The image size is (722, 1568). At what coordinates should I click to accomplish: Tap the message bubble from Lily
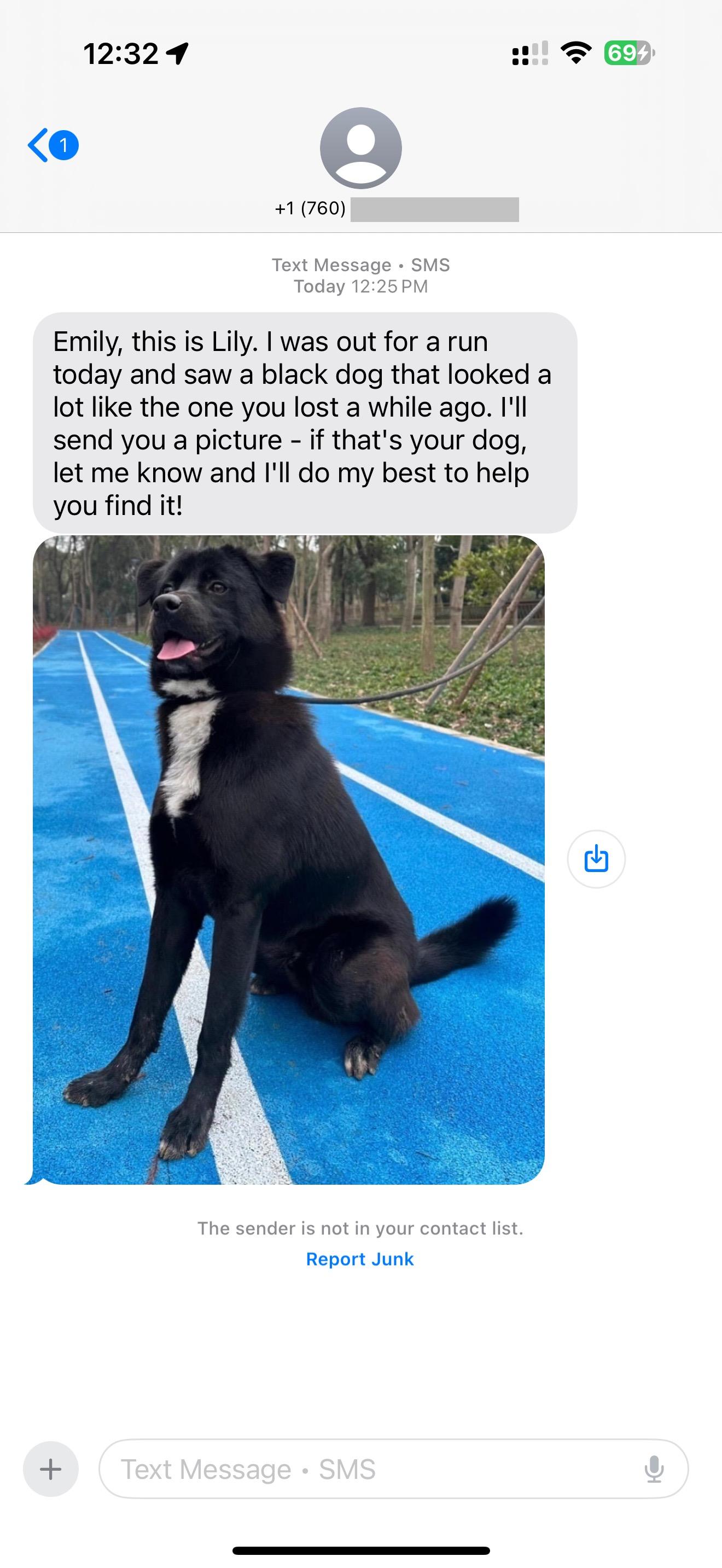coord(305,423)
